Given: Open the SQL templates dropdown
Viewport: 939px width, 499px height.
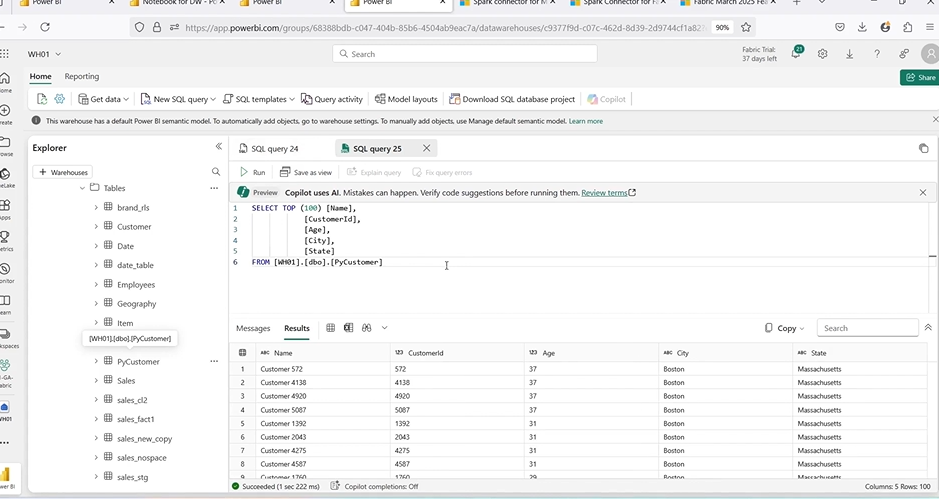Looking at the screenshot, I should 259,99.
